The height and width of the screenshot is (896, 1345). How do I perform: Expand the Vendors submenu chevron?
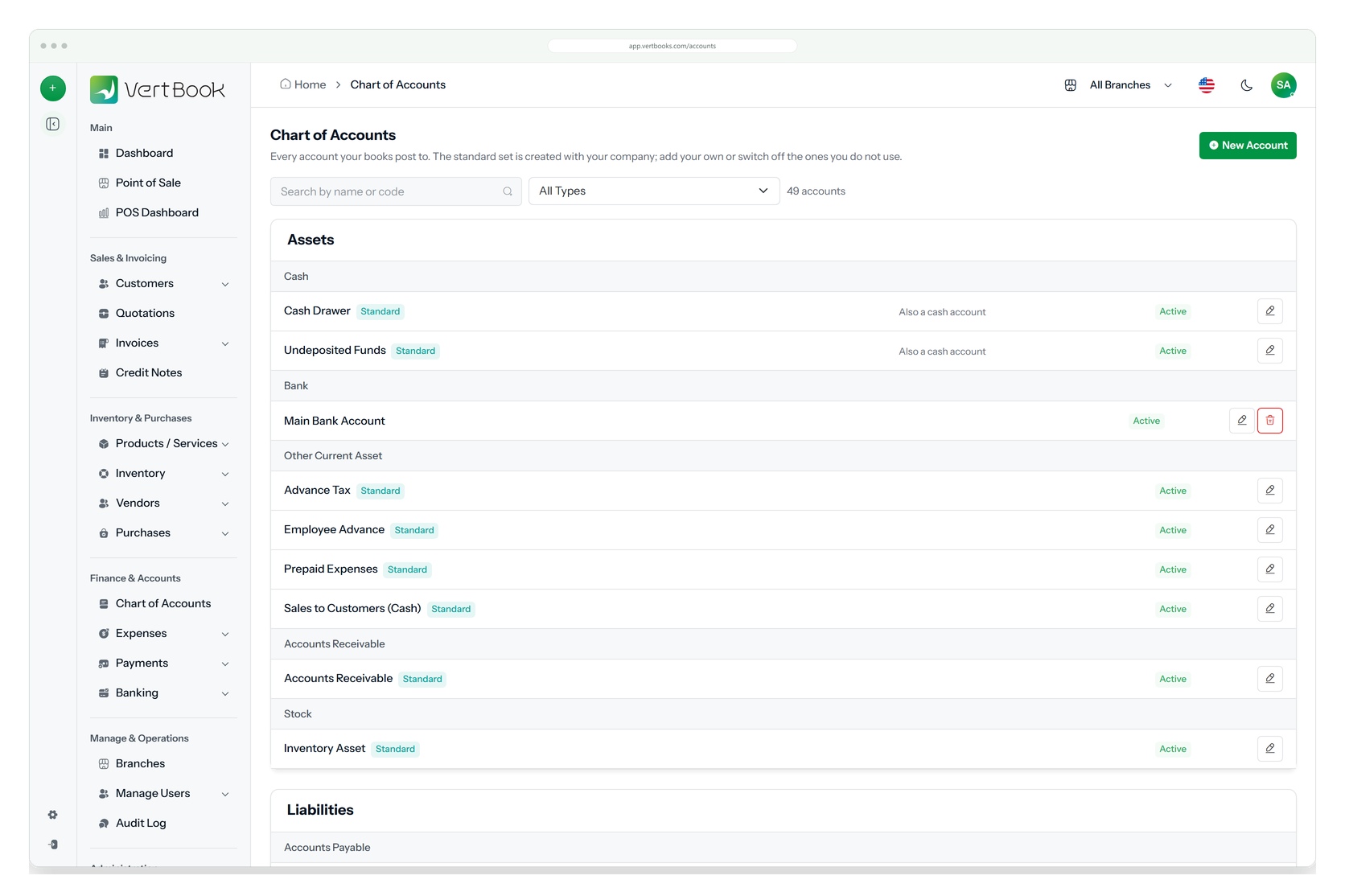click(225, 503)
